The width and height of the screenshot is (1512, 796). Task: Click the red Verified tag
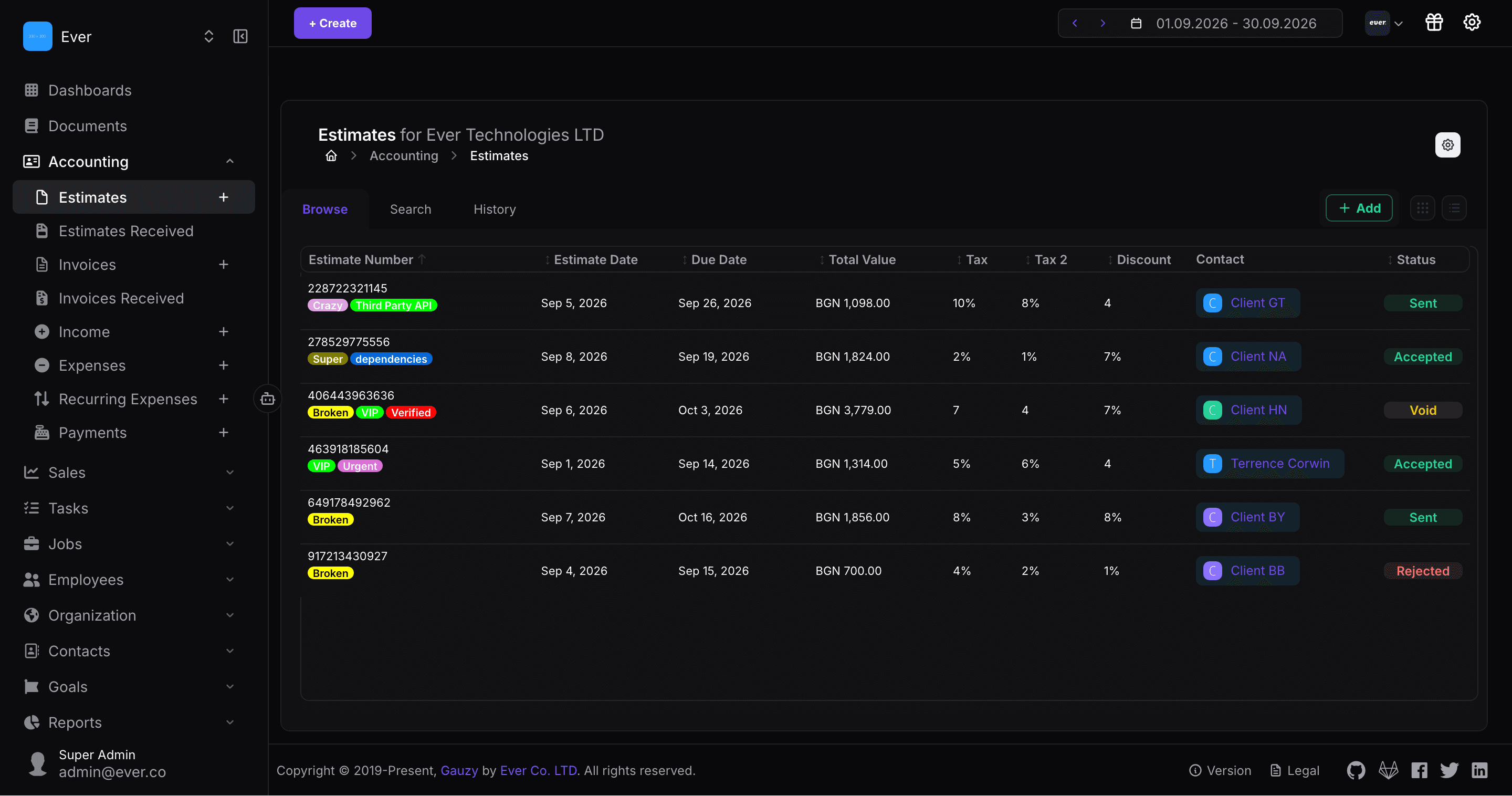(x=411, y=413)
